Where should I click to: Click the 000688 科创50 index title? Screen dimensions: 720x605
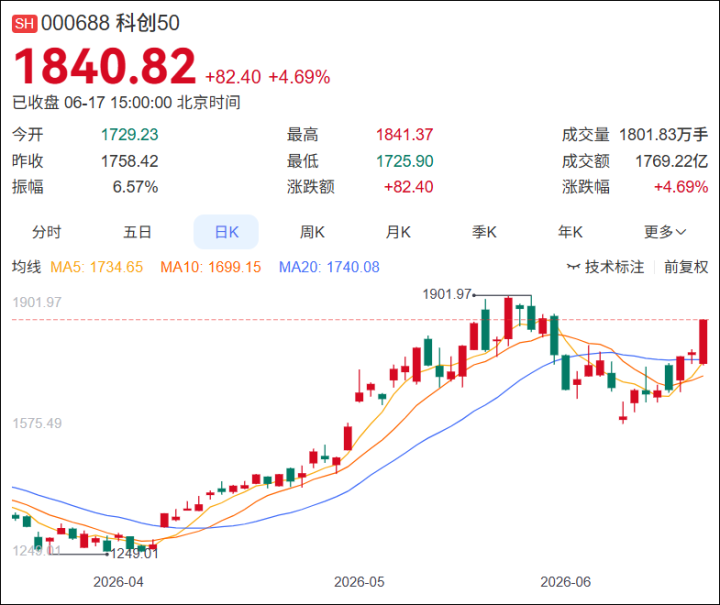click(110, 23)
